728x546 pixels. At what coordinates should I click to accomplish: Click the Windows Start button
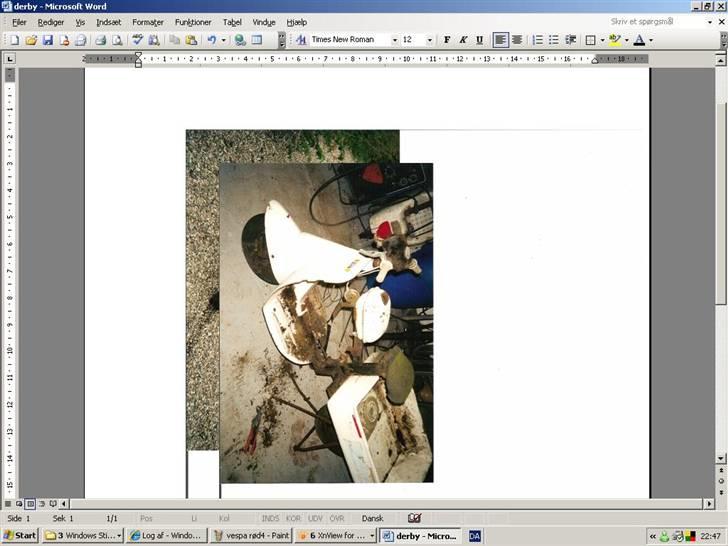coord(20,536)
